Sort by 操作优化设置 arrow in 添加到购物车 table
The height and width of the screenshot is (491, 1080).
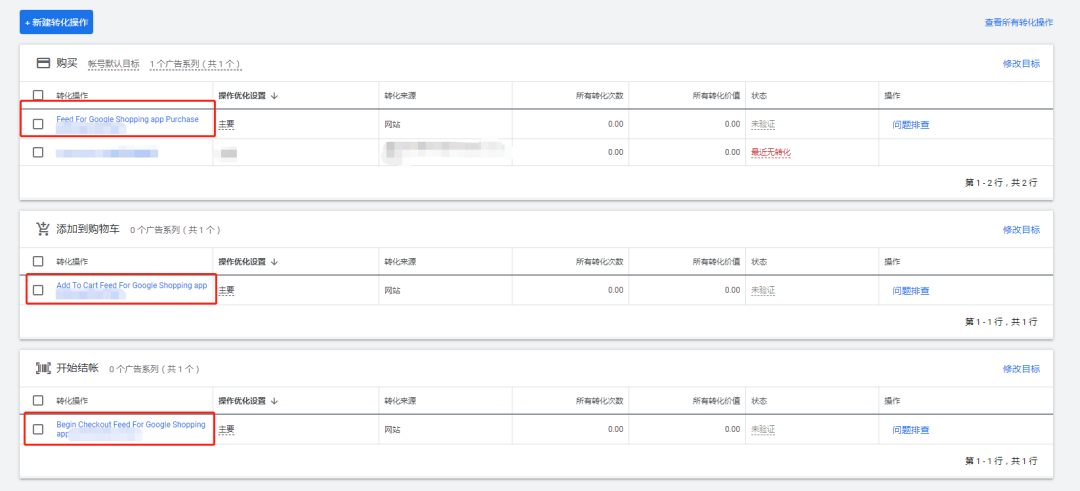click(274, 262)
